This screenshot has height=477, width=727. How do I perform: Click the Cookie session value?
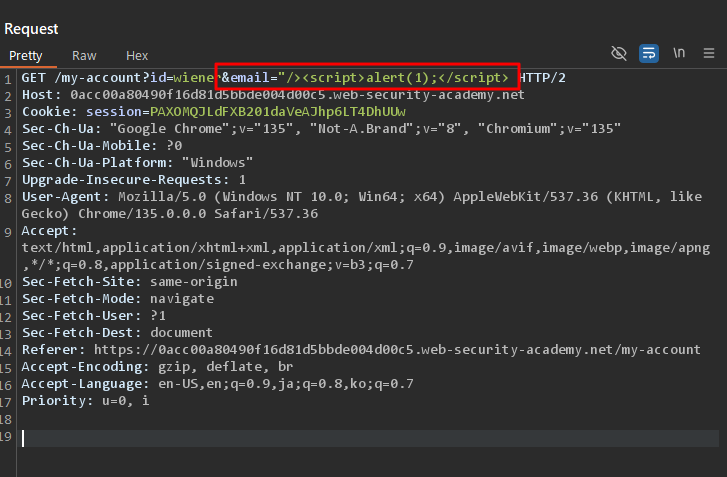point(278,112)
